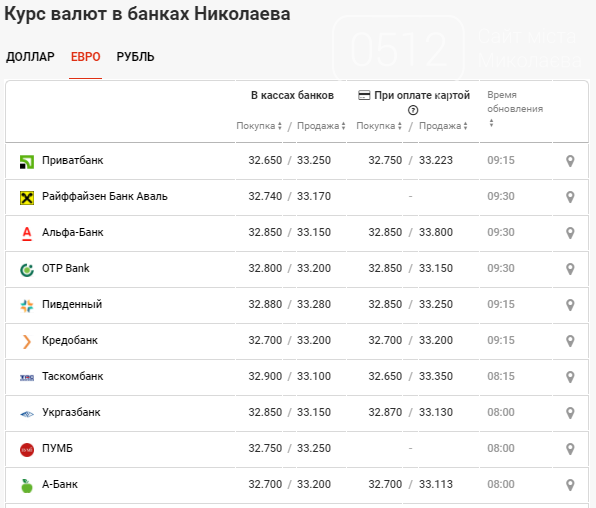Click the page heading Курс валют в банках Николаева
Viewport: 596px width, 508px height.
coord(147,14)
